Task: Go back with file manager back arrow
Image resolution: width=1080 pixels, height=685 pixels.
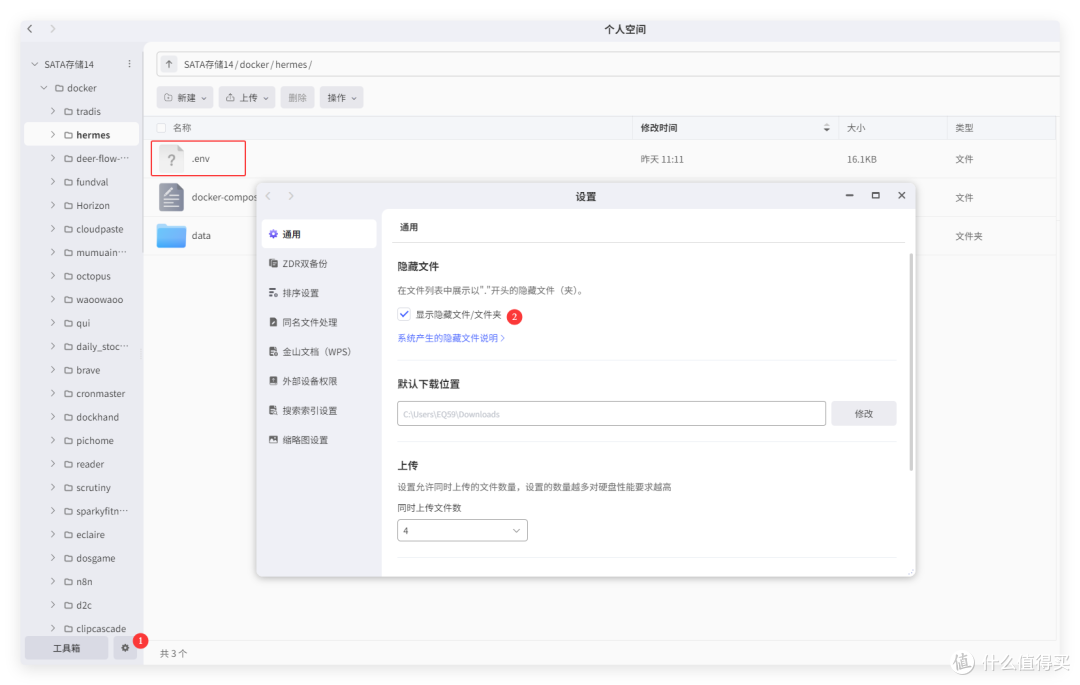Action: [30, 29]
